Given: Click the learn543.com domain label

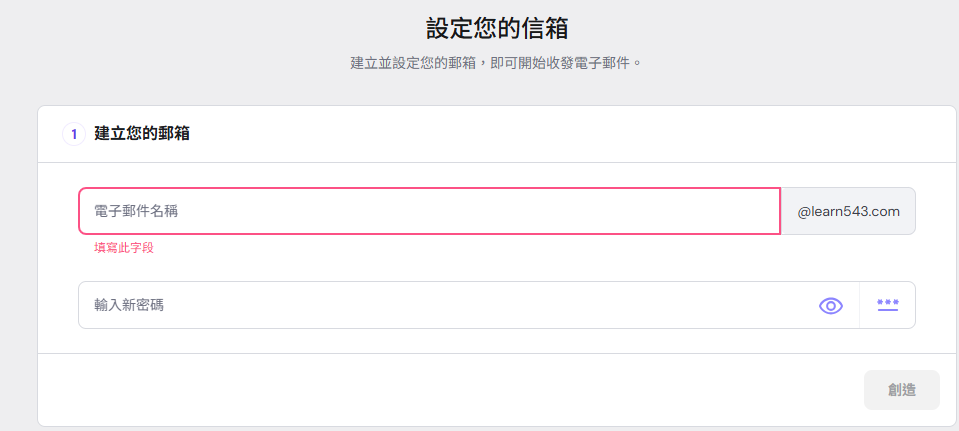Looking at the screenshot, I should (x=848, y=212).
